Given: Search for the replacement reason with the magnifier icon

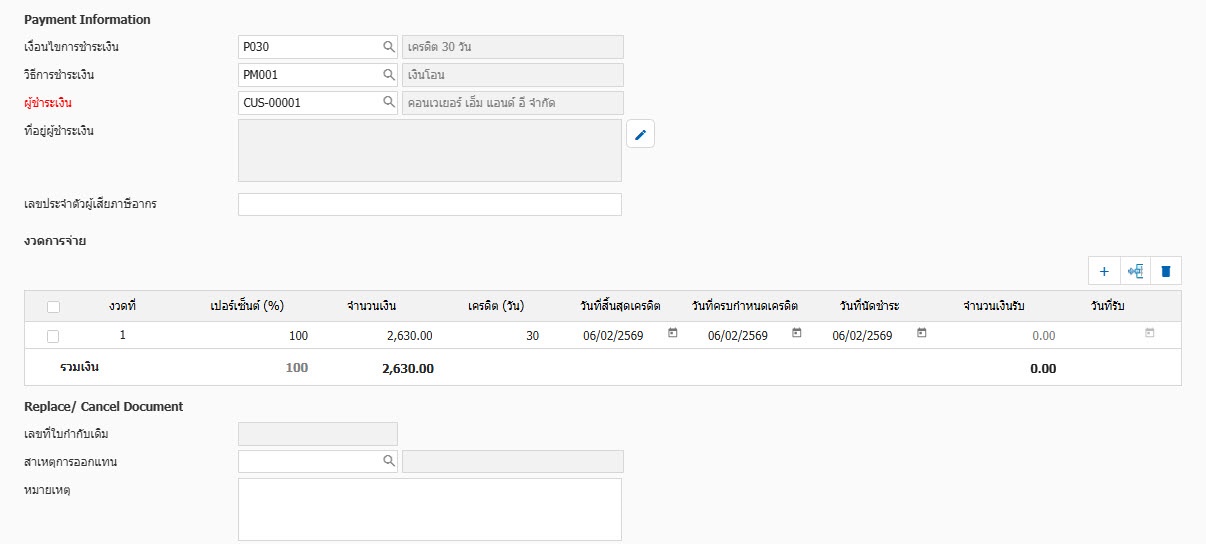Looking at the screenshot, I should click(388, 461).
